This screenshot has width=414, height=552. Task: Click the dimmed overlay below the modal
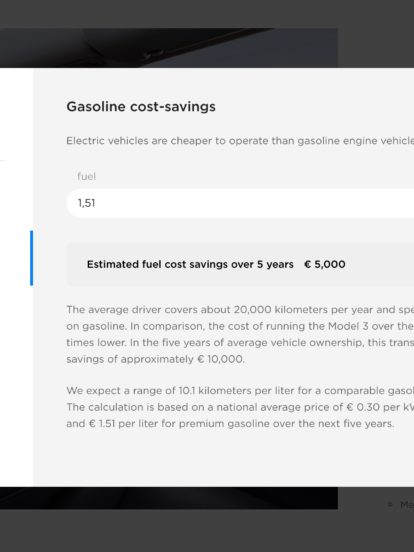207,532
